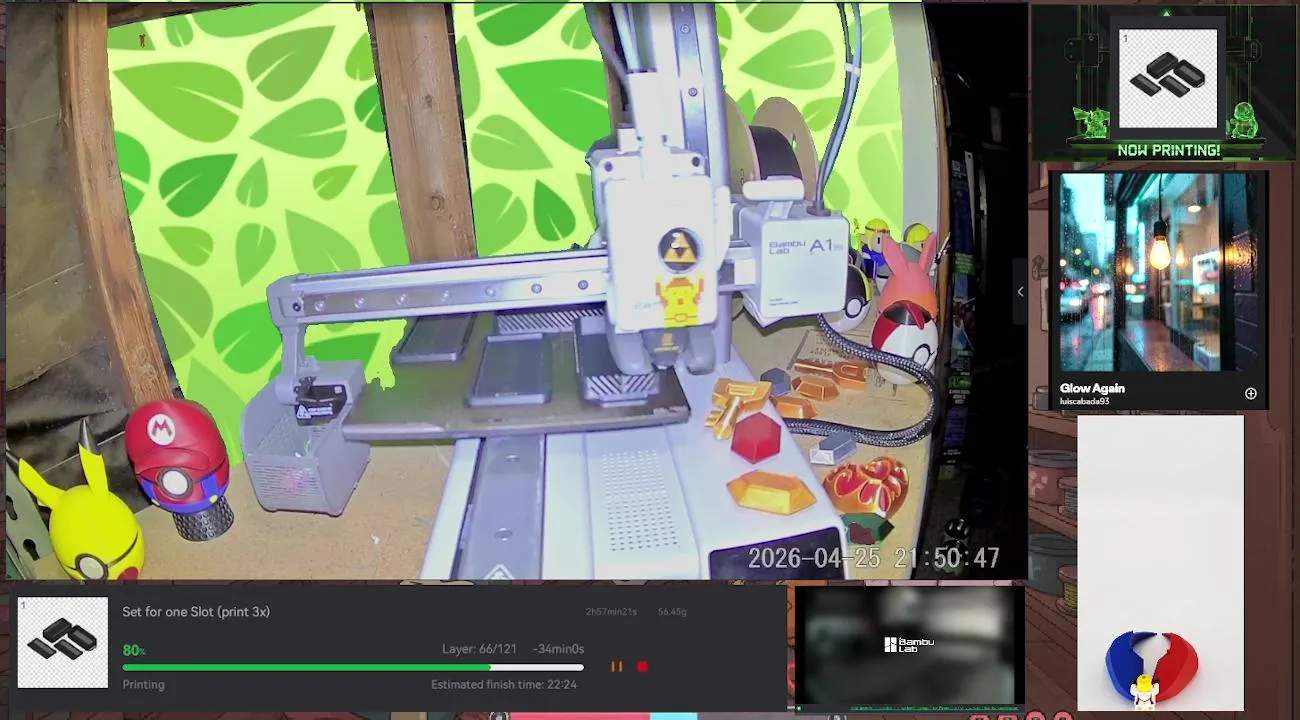Open the 'Glow Again' album artwork
The height and width of the screenshot is (720, 1300).
pyautogui.click(x=1159, y=272)
